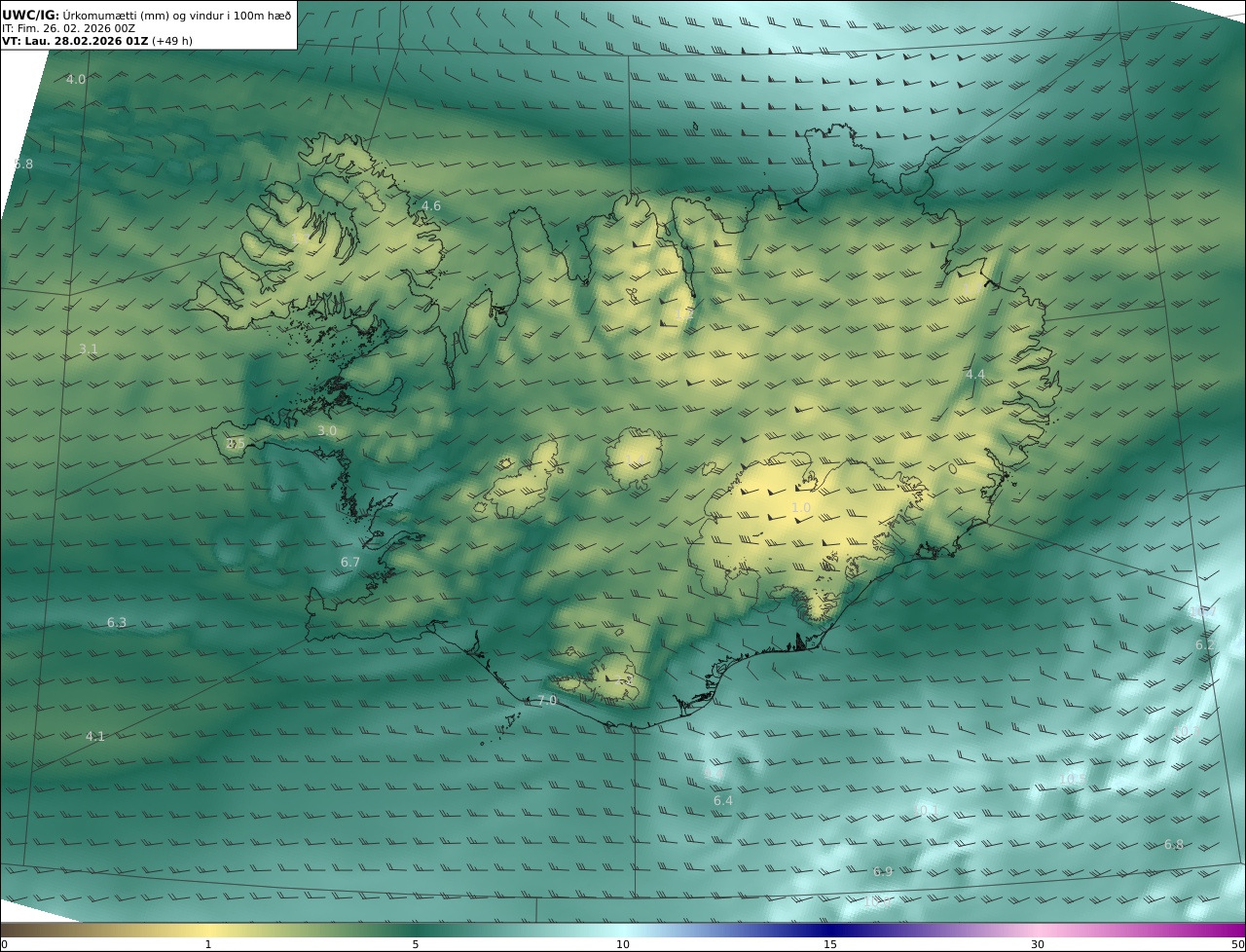Click the title 'UWC/IG: Úrkomumætti (mm) og vindur'

146,15
